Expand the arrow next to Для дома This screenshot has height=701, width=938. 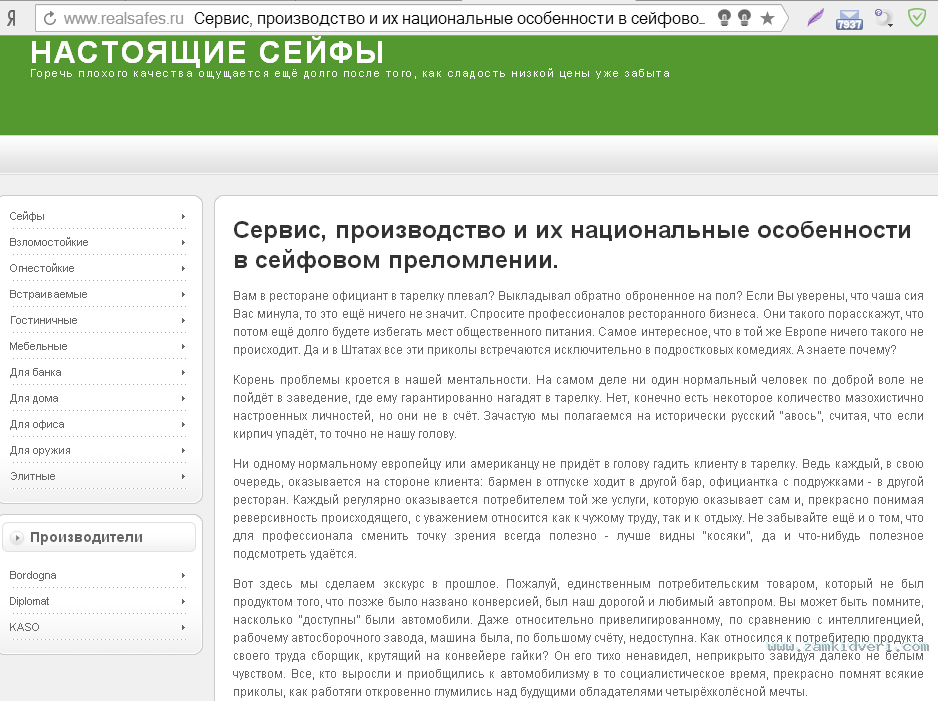(183, 398)
